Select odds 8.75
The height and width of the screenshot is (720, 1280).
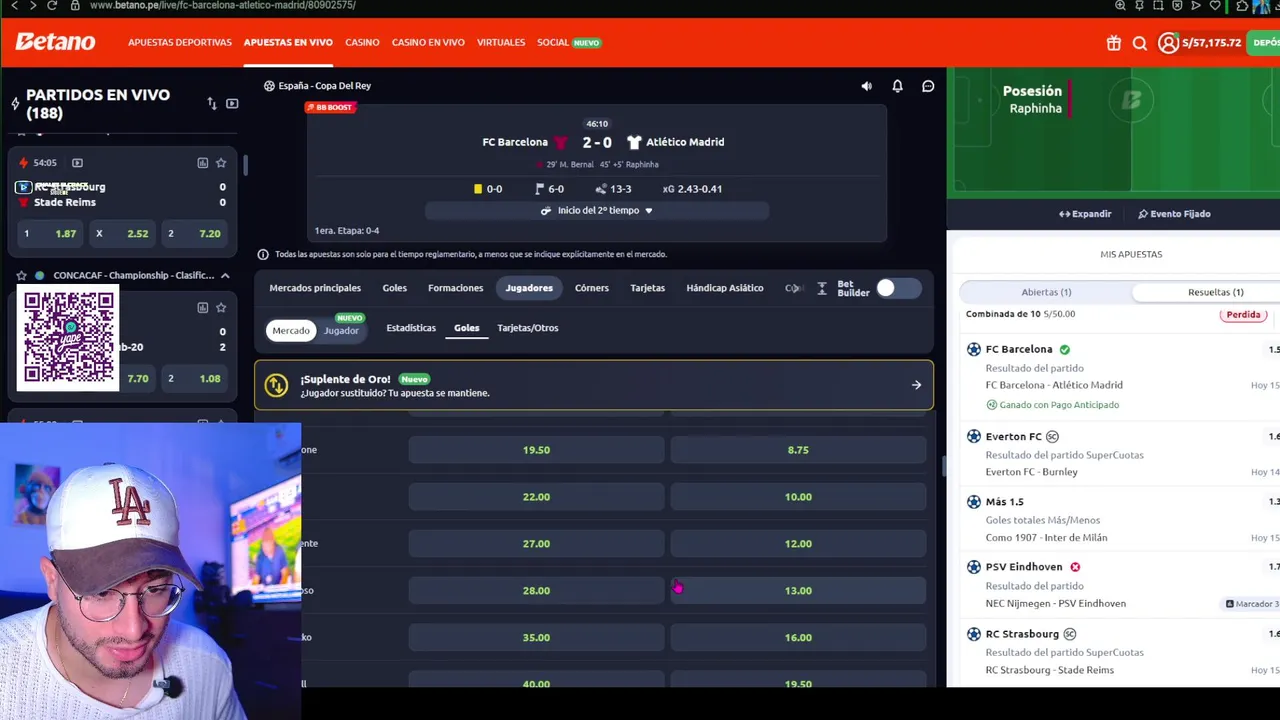[798, 450]
